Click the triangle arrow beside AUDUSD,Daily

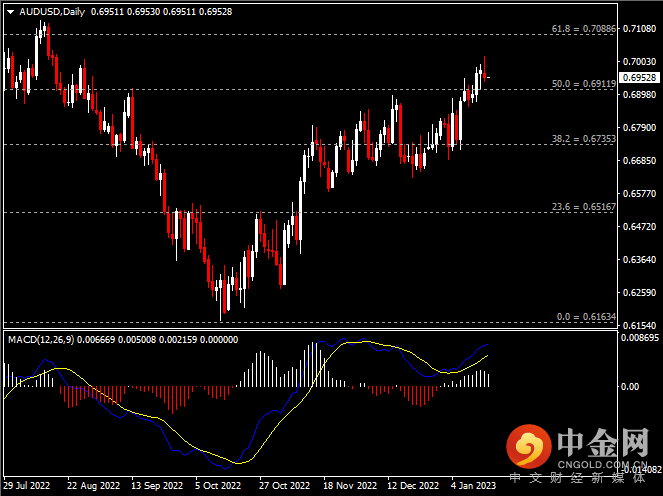click(x=10, y=11)
